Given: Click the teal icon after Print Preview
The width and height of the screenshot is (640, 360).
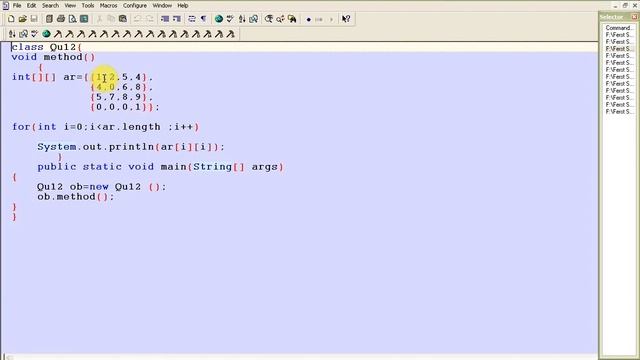Looking at the screenshot, I should click(84, 19).
